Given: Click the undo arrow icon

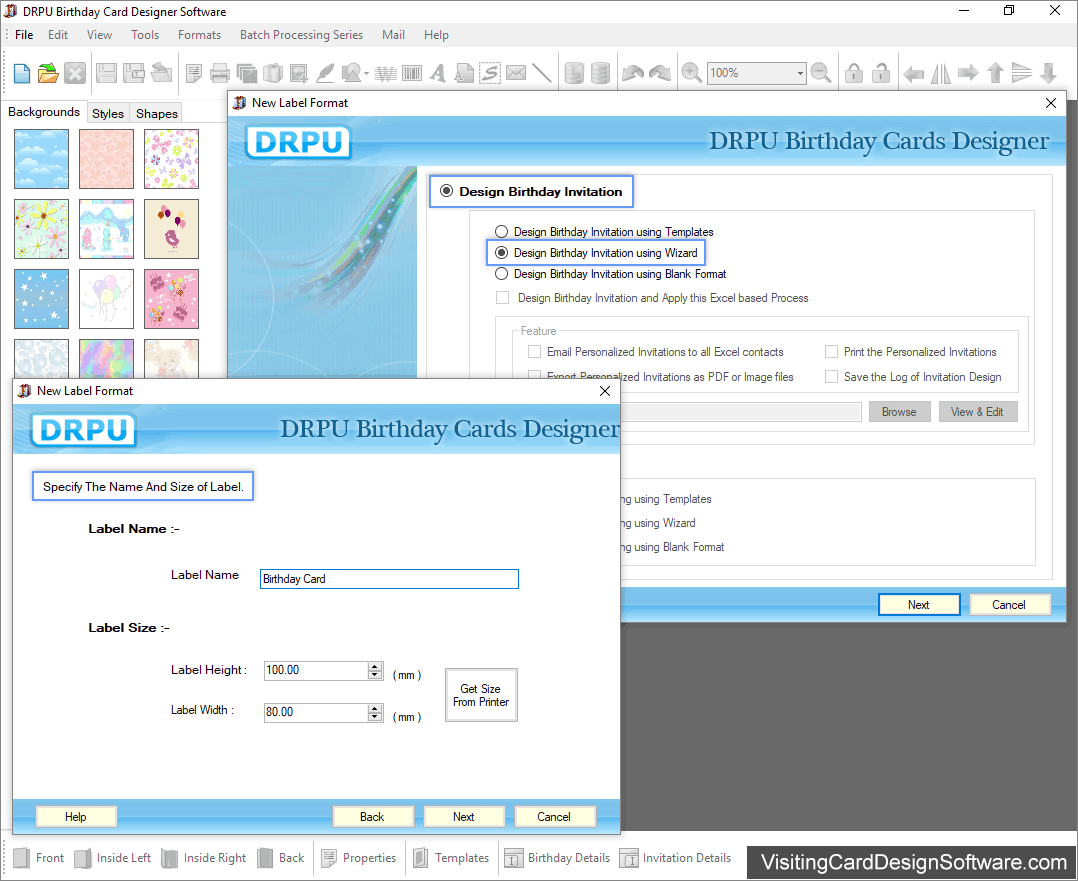Looking at the screenshot, I should pos(632,73).
